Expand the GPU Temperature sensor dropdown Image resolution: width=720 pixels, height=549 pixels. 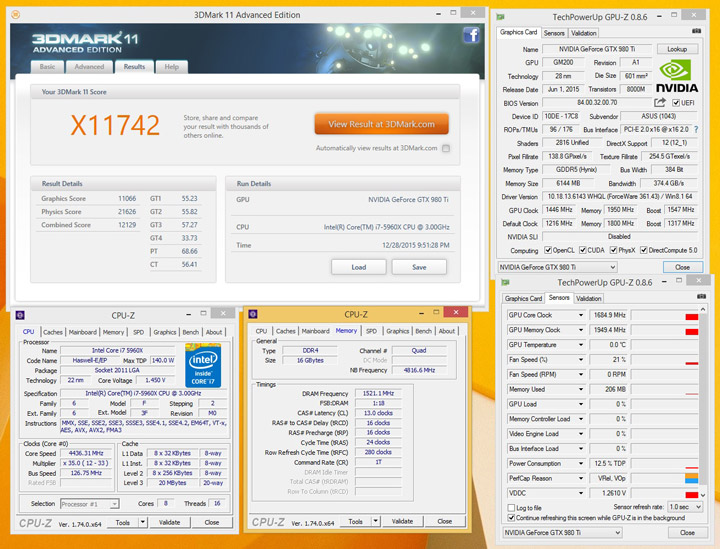pos(581,345)
